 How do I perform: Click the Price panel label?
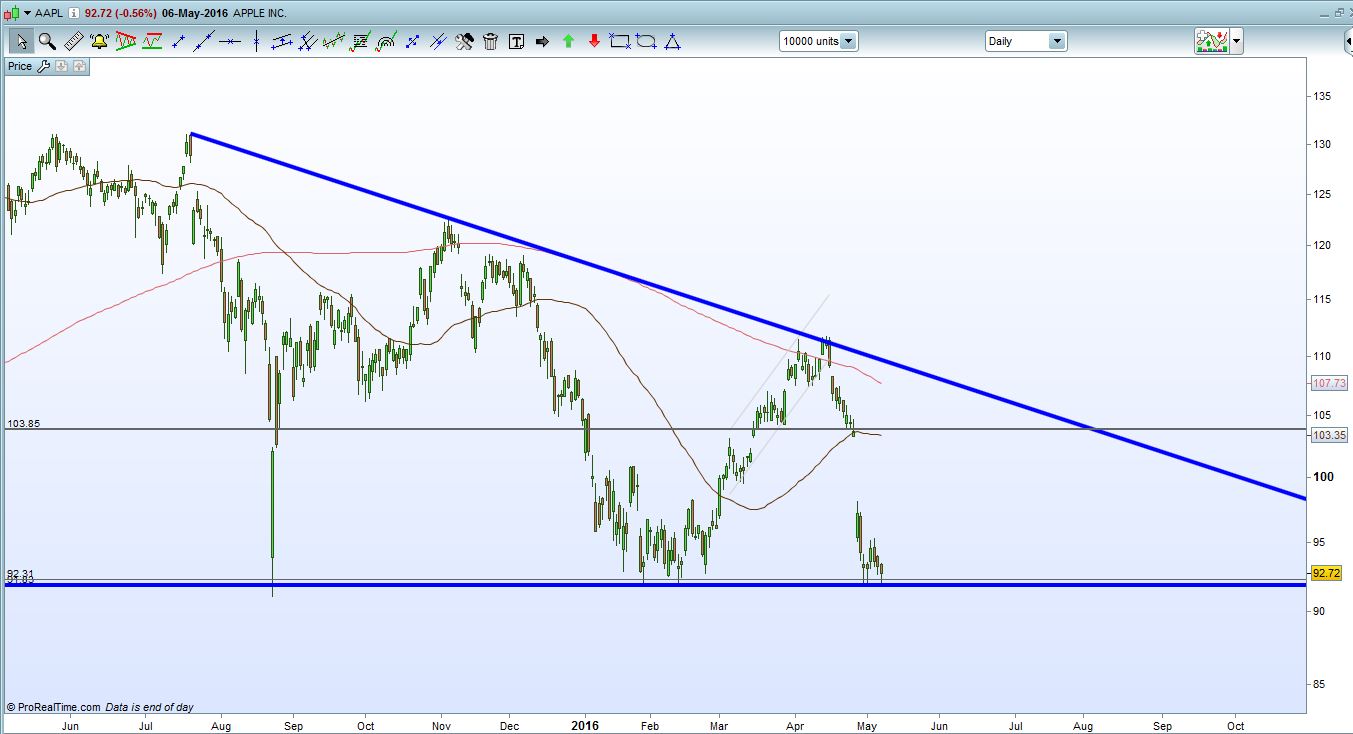coord(20,66)
